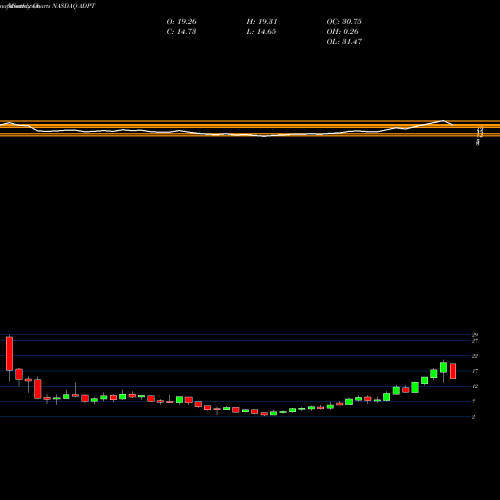Click price axis label 17
This screenshot has width=500, height=500.
click(475, 371)
